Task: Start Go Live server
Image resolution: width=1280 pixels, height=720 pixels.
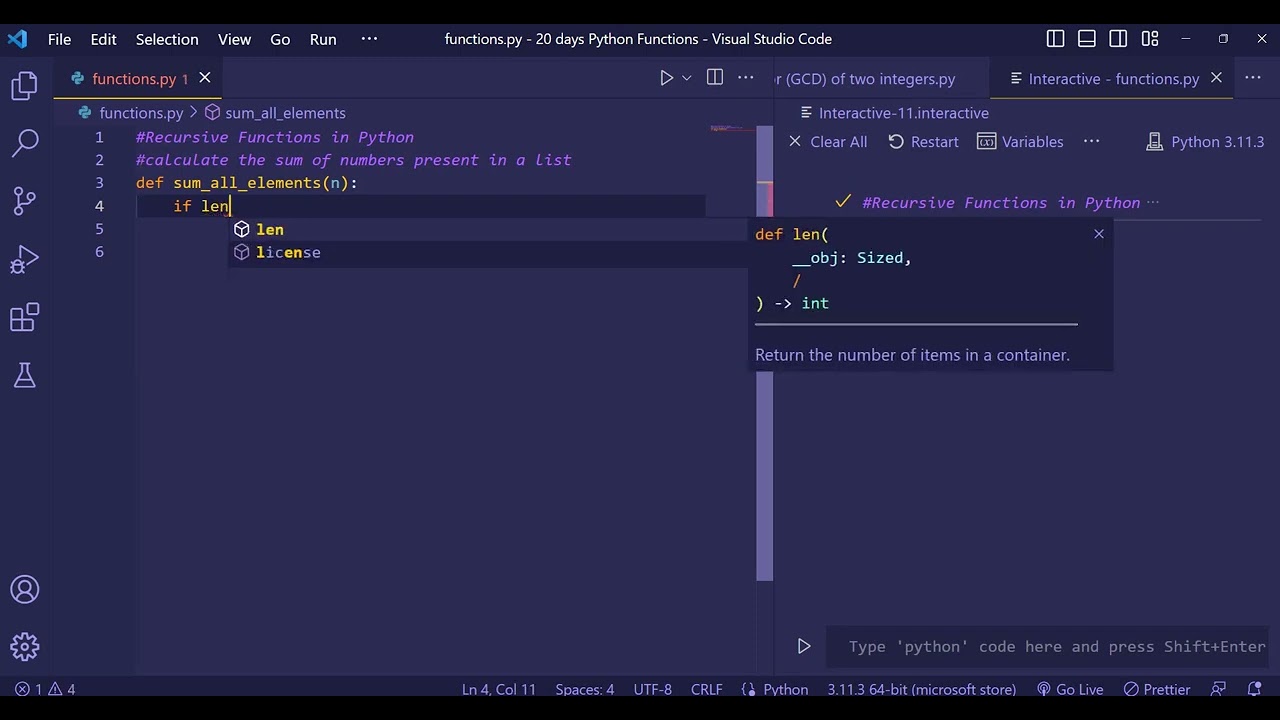Action: click(x=1070, y=689)
